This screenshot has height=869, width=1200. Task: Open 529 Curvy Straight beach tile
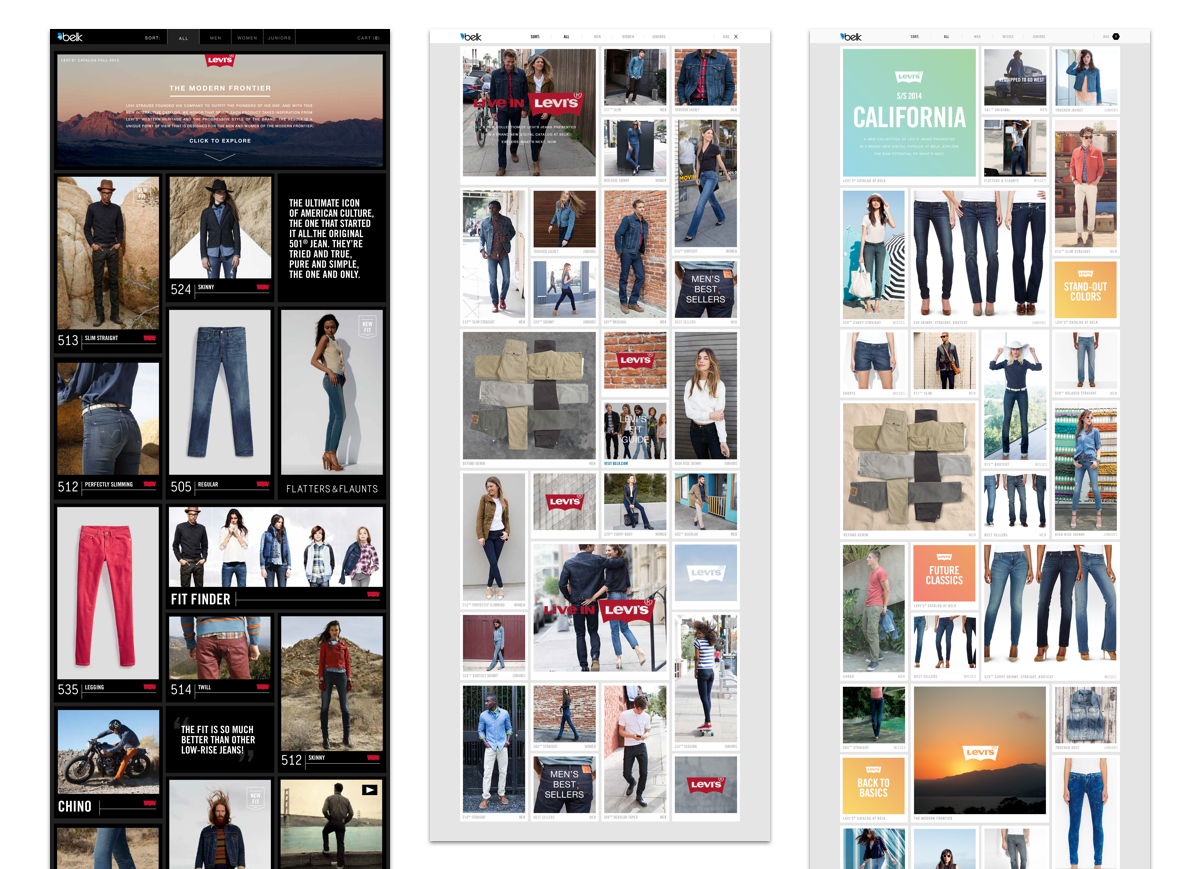(x=873, y=257)
